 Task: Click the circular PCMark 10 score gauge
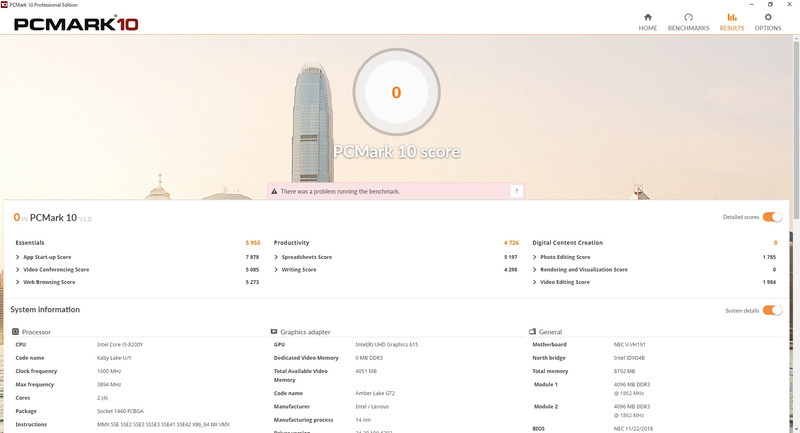click(396, 92)
